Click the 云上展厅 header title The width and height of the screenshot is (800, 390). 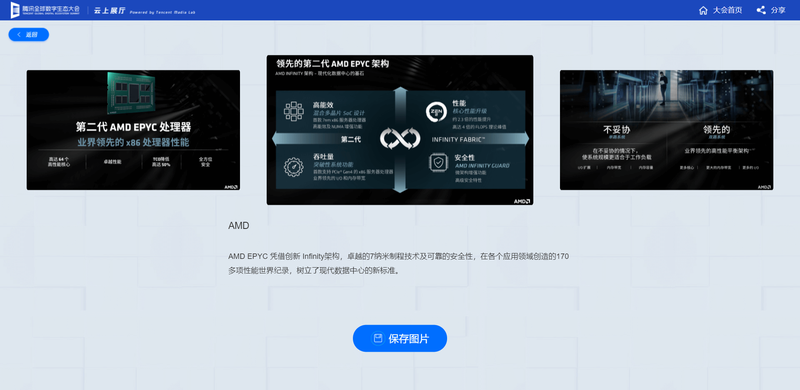tap(109, 10)
